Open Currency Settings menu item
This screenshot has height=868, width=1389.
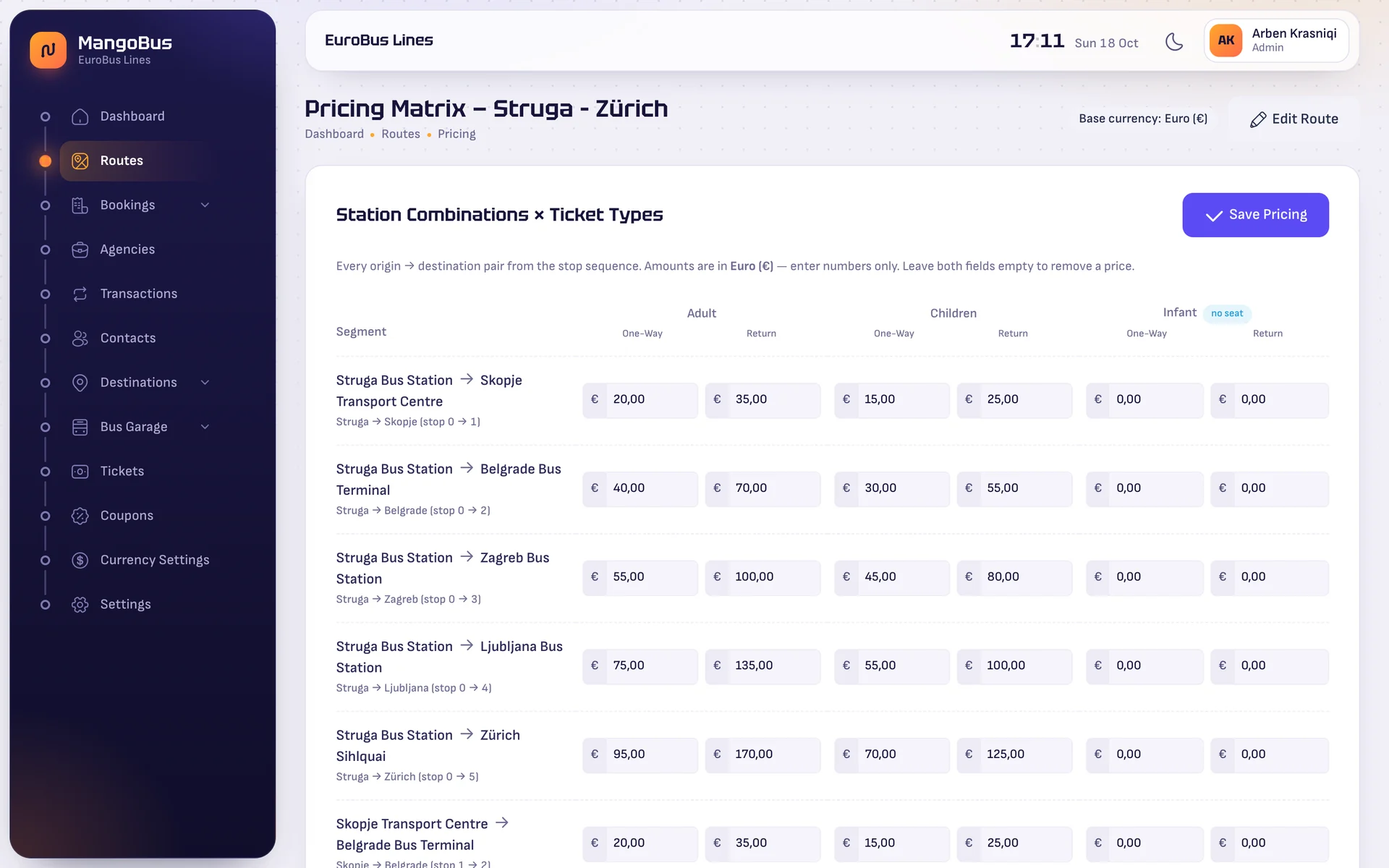click(x=155, y=560)
